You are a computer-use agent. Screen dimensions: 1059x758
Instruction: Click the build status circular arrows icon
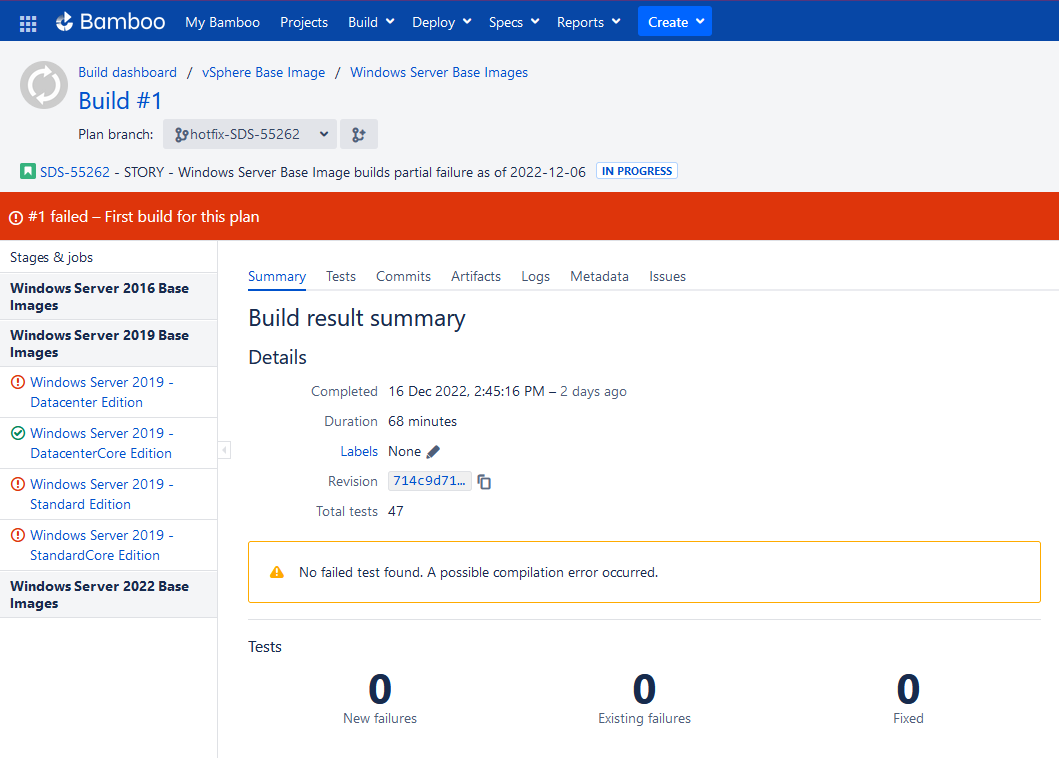click(44, 85)
